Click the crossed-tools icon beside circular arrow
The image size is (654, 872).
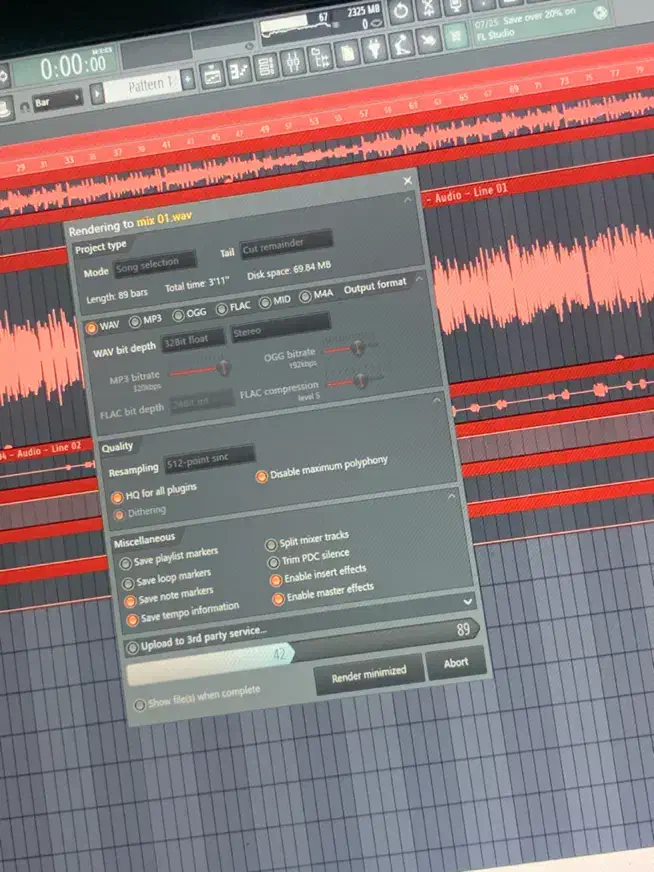coord(428,7)
